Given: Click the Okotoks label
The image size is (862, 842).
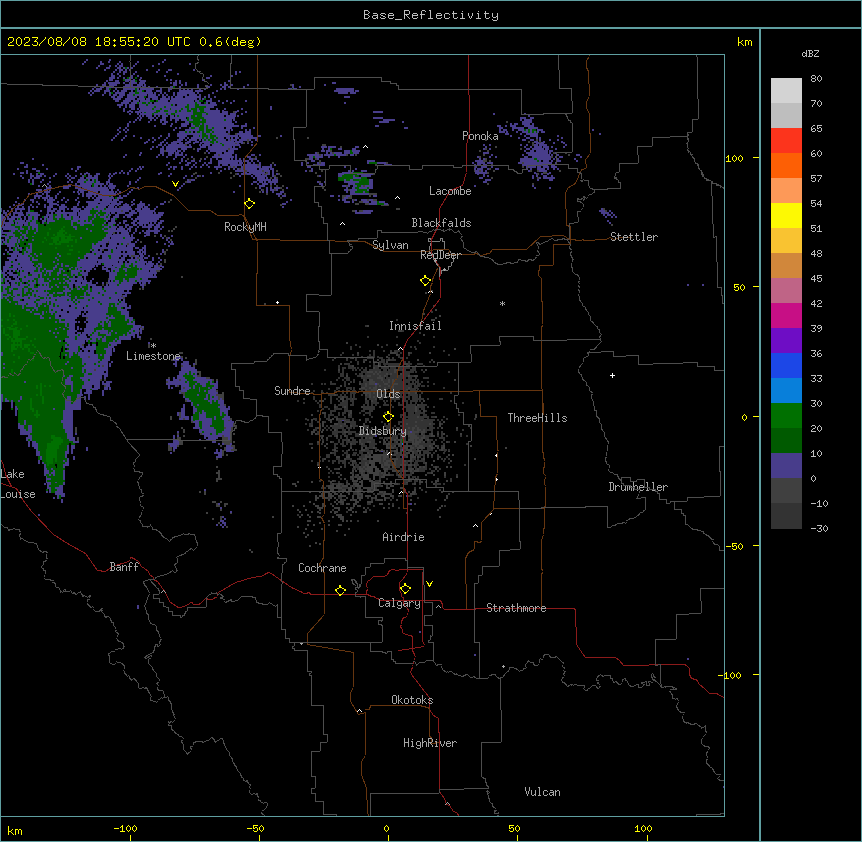Looking at the screenshot, I should [x=412, y=700].
